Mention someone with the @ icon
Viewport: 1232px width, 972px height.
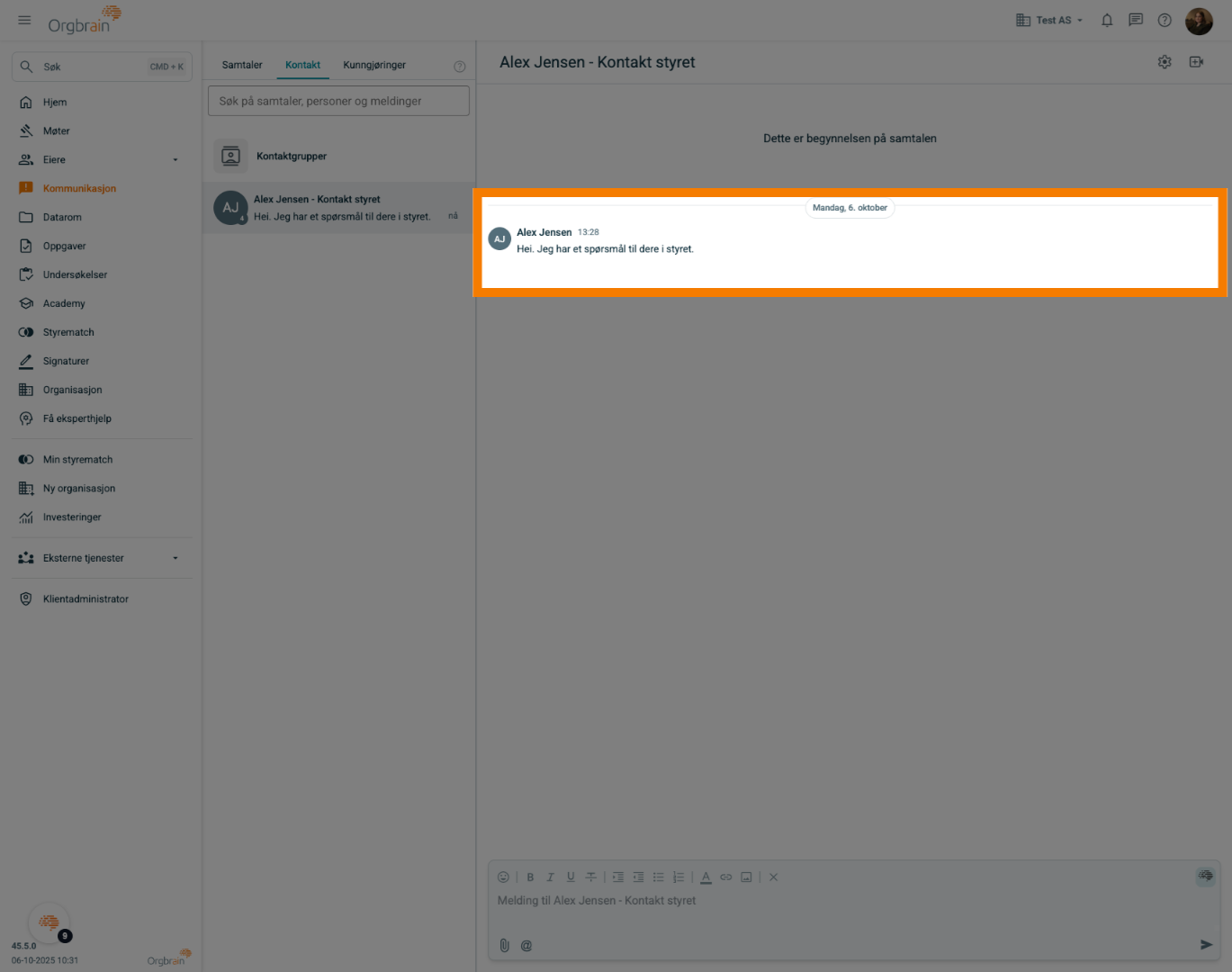coord(526,945)
